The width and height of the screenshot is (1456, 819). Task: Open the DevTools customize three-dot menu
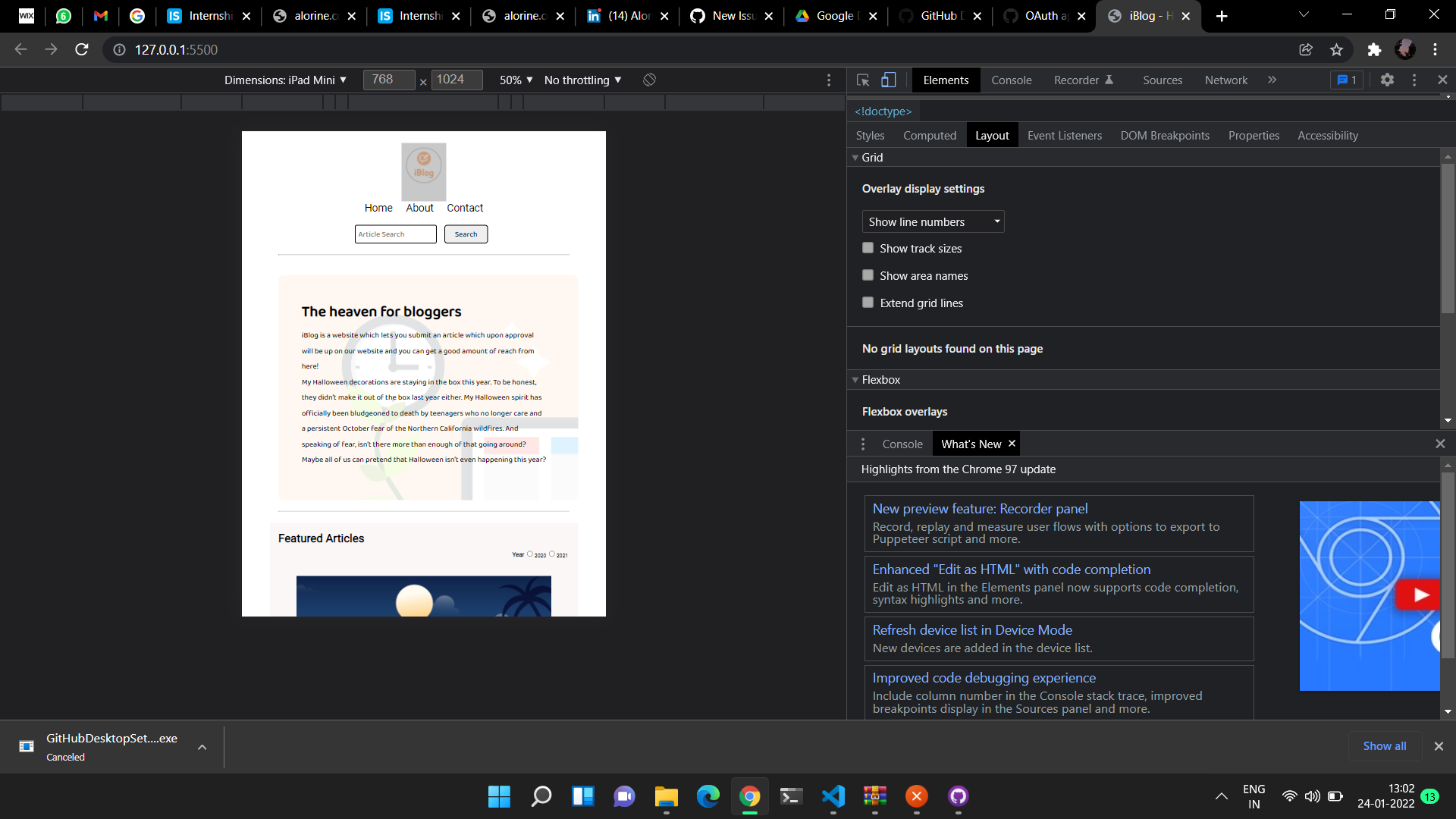[x=1414, y=80]
